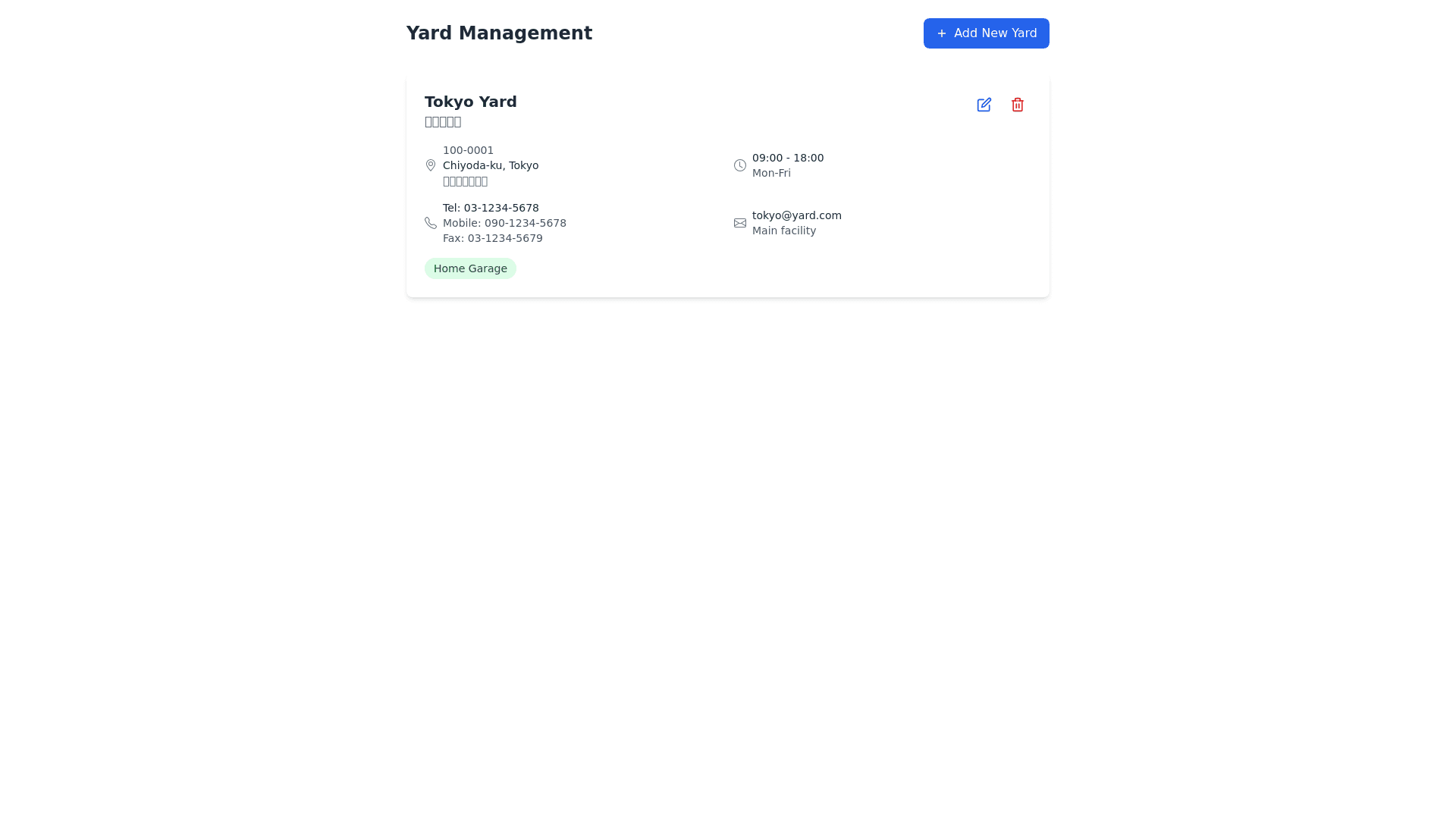The image size is (1456, 819).
Task: Click the 100-0001 postal code
Action: [x=468, y=150]
